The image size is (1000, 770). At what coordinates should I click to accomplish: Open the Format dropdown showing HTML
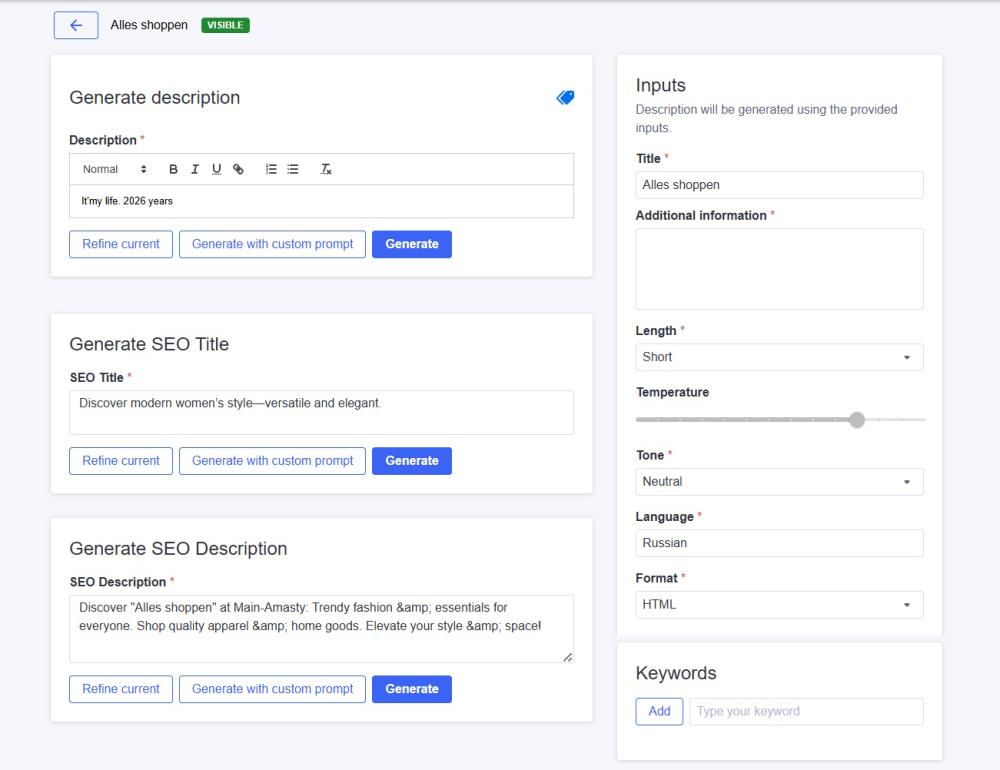779,604
